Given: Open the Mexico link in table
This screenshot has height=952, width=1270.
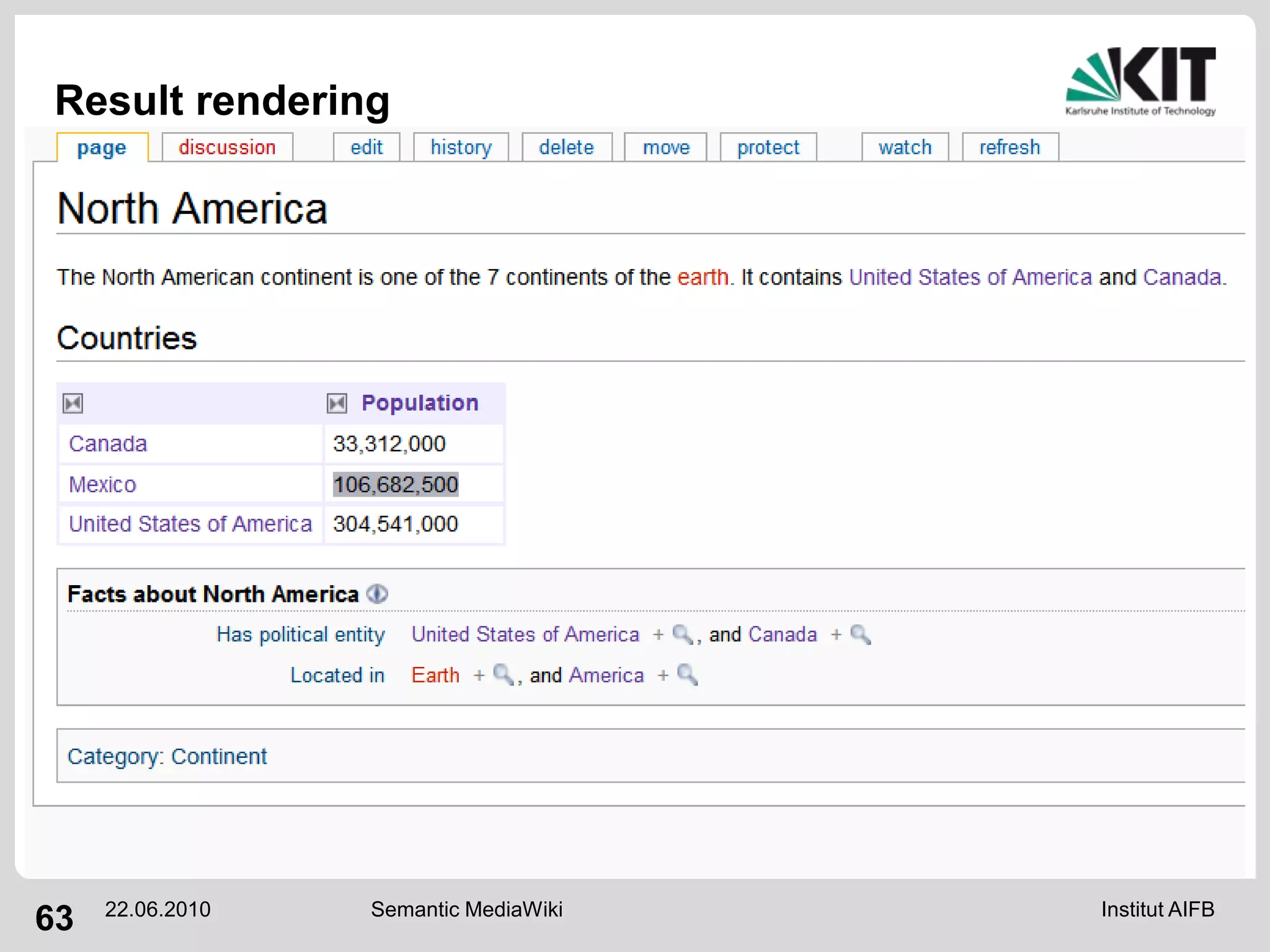Looking at the screenshot, I should pos(102,485).
